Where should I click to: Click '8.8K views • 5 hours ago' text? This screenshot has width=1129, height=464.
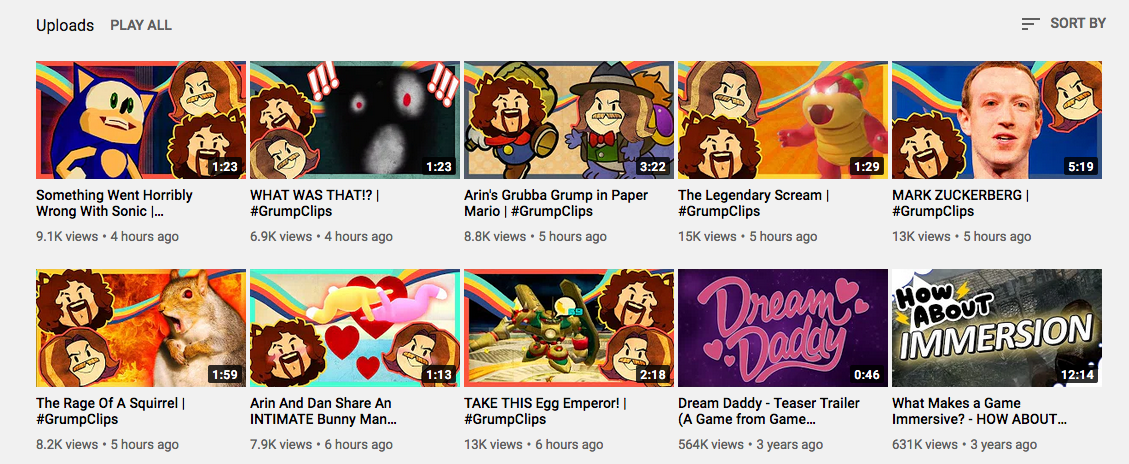click(x=536, y=236)
